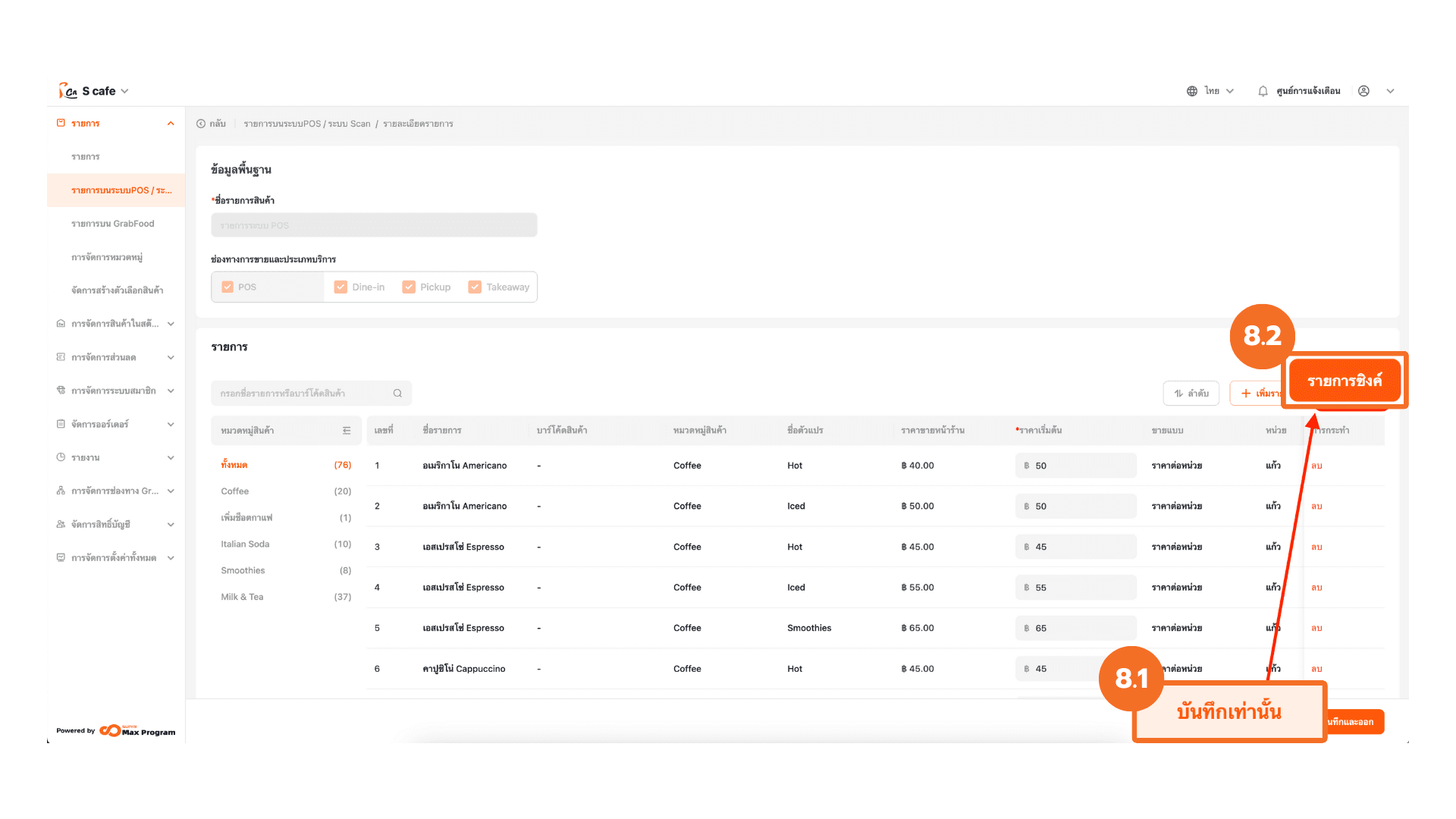Screen dimensions: 1456x819
Task: Click the sort order ลำดับ button
Action: coord(1191,393)
